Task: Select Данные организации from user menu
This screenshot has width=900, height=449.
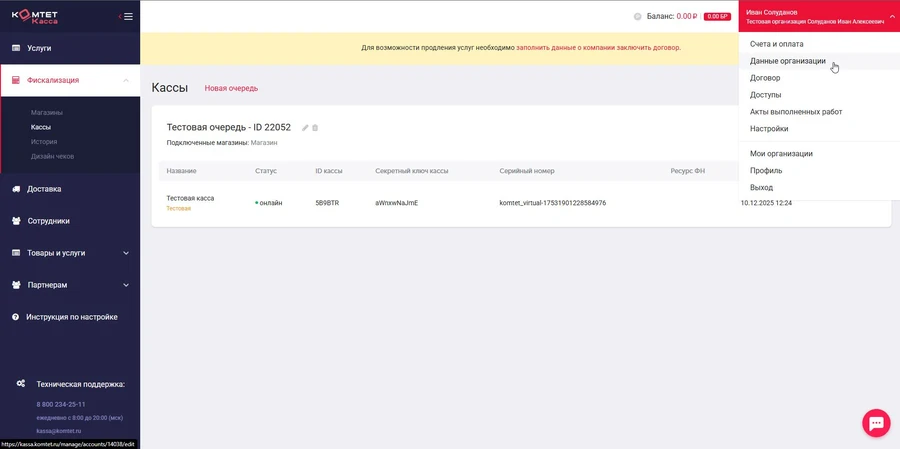Action: pyautogui.click(x=788, y=61)
